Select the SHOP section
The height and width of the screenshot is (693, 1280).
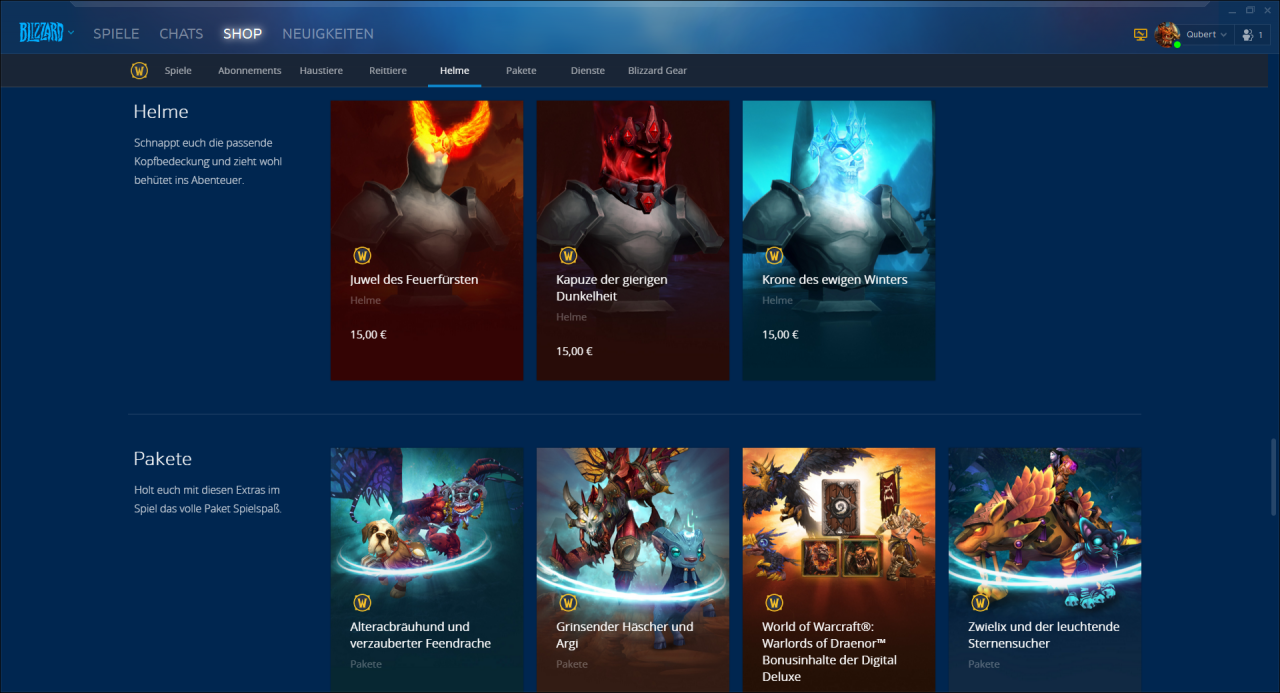coord(242,34)
